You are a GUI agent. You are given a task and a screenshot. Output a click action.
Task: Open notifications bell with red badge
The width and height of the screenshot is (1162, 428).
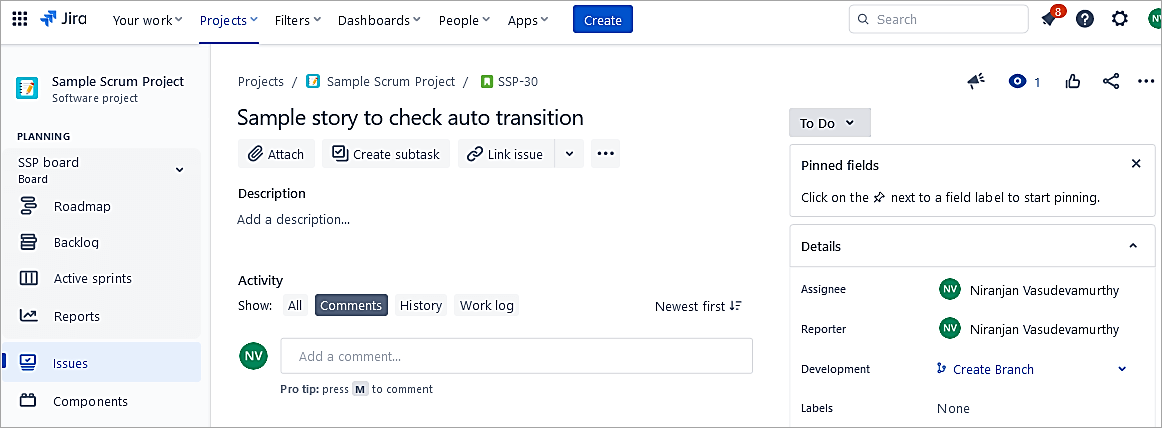click(x=1049, y=19)
